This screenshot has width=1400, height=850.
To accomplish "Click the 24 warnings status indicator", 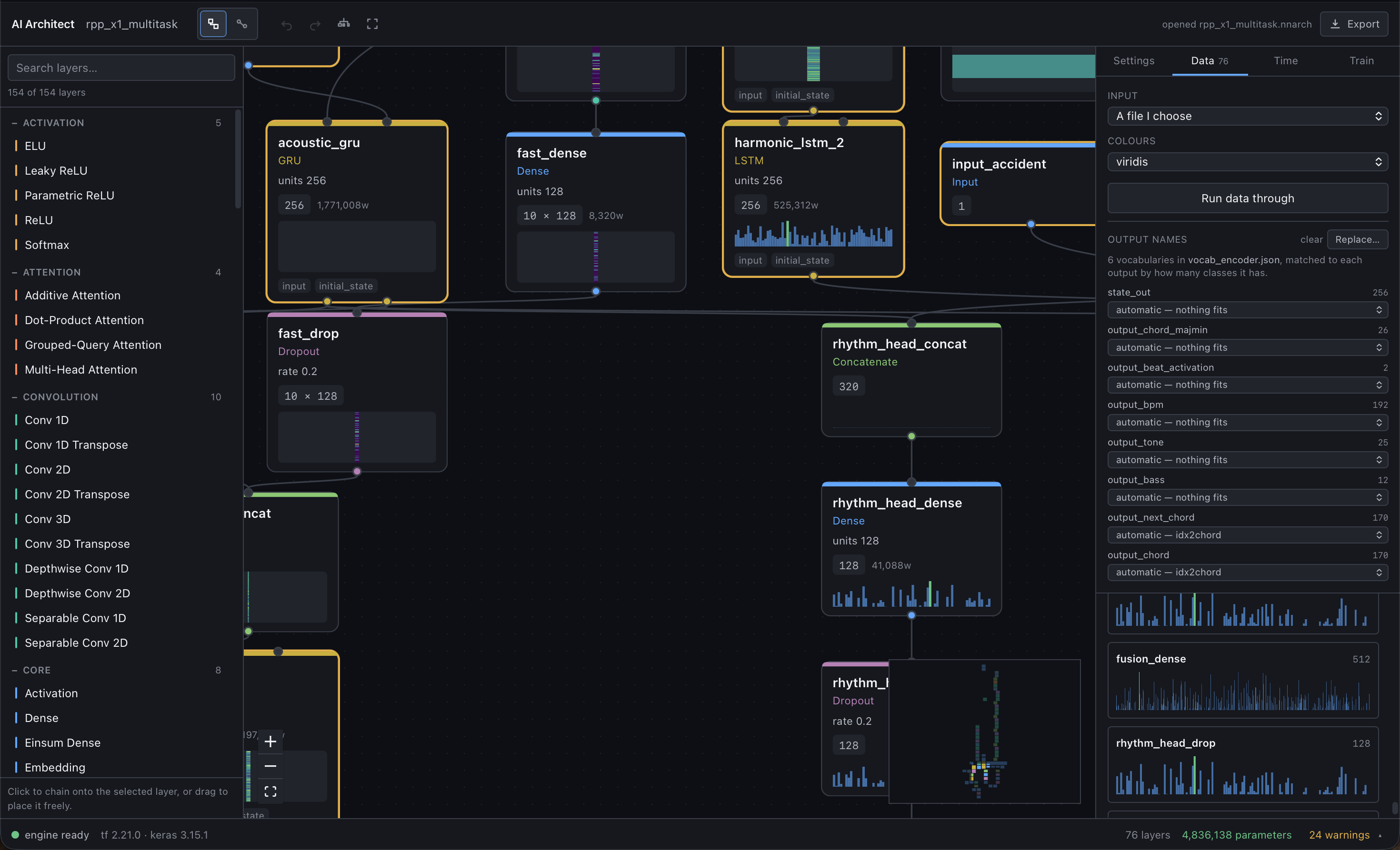I will [1345, 835].
